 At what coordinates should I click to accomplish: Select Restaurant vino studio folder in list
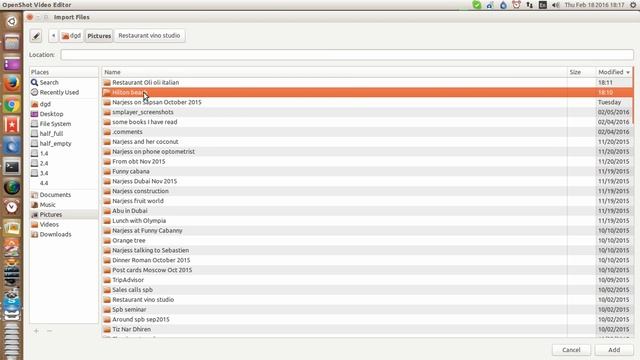[367, 300]
